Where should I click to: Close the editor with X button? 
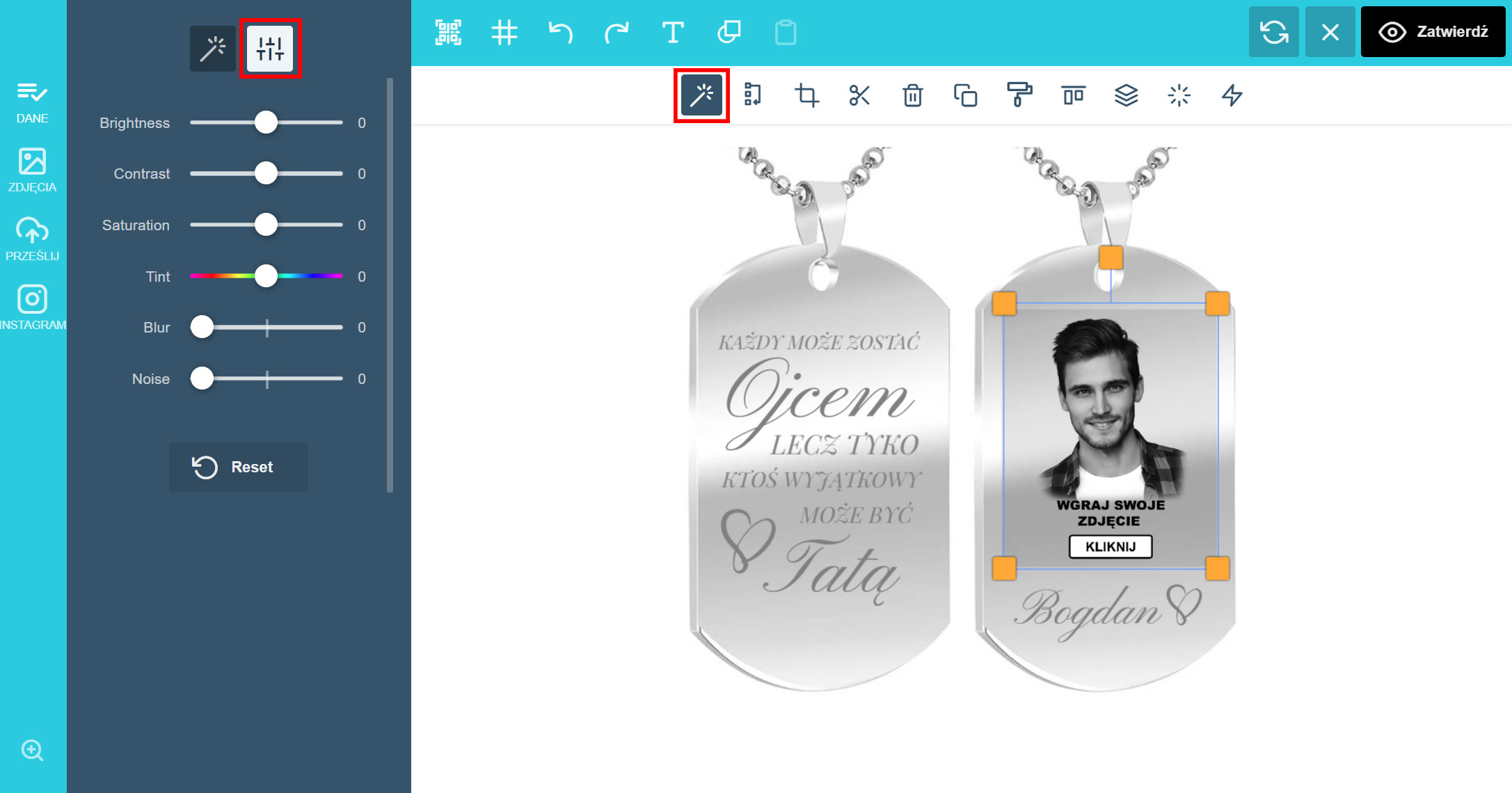click(x=1330, y=32)
